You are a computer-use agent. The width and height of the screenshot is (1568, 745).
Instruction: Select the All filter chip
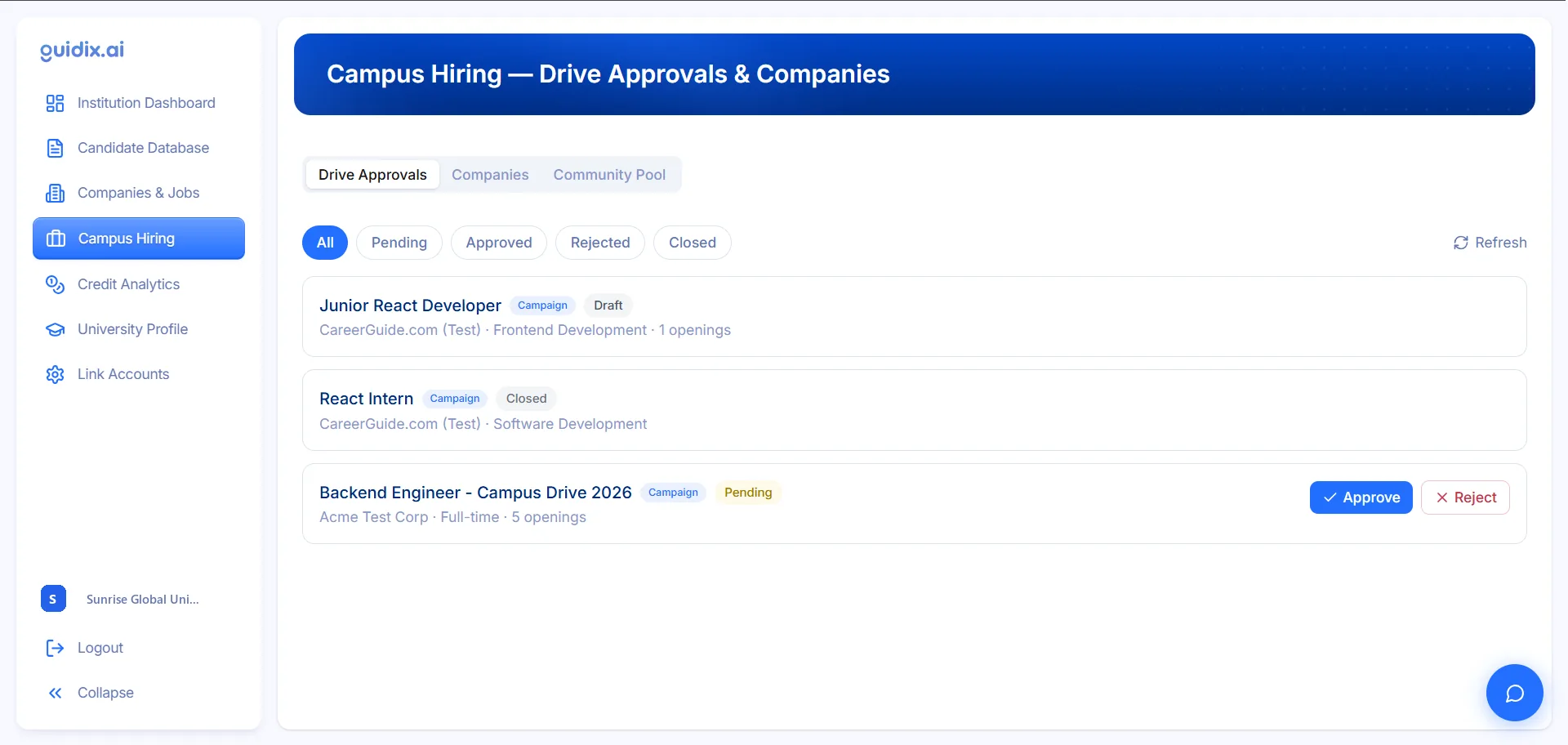coord(325,243)
